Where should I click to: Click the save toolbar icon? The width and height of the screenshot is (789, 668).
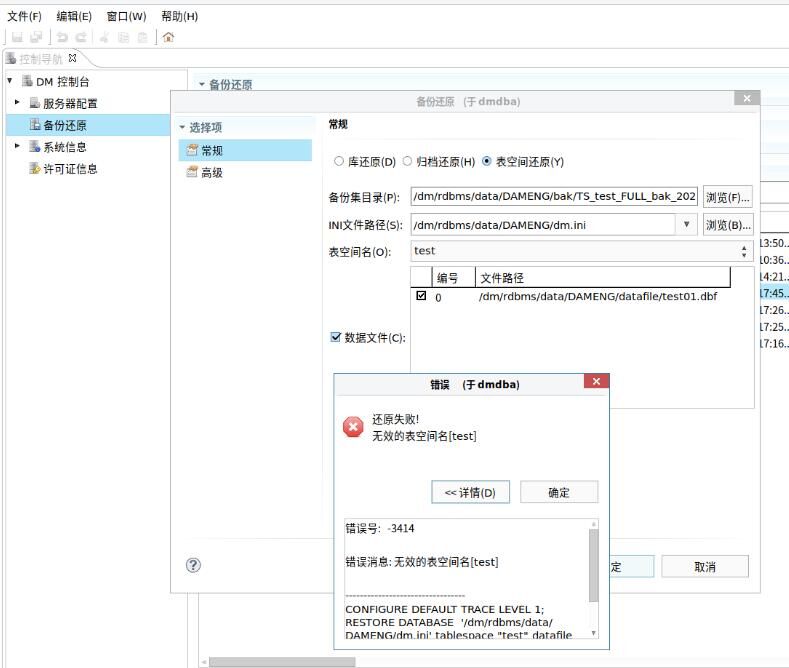17,37
